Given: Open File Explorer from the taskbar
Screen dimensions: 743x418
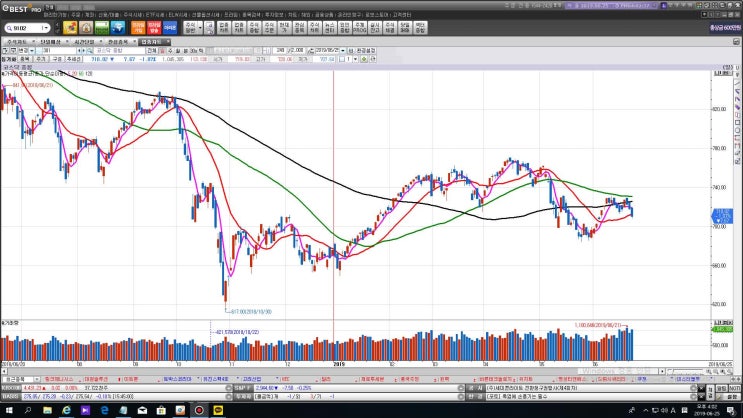Looking at the screenshot, I should (47, 410).
